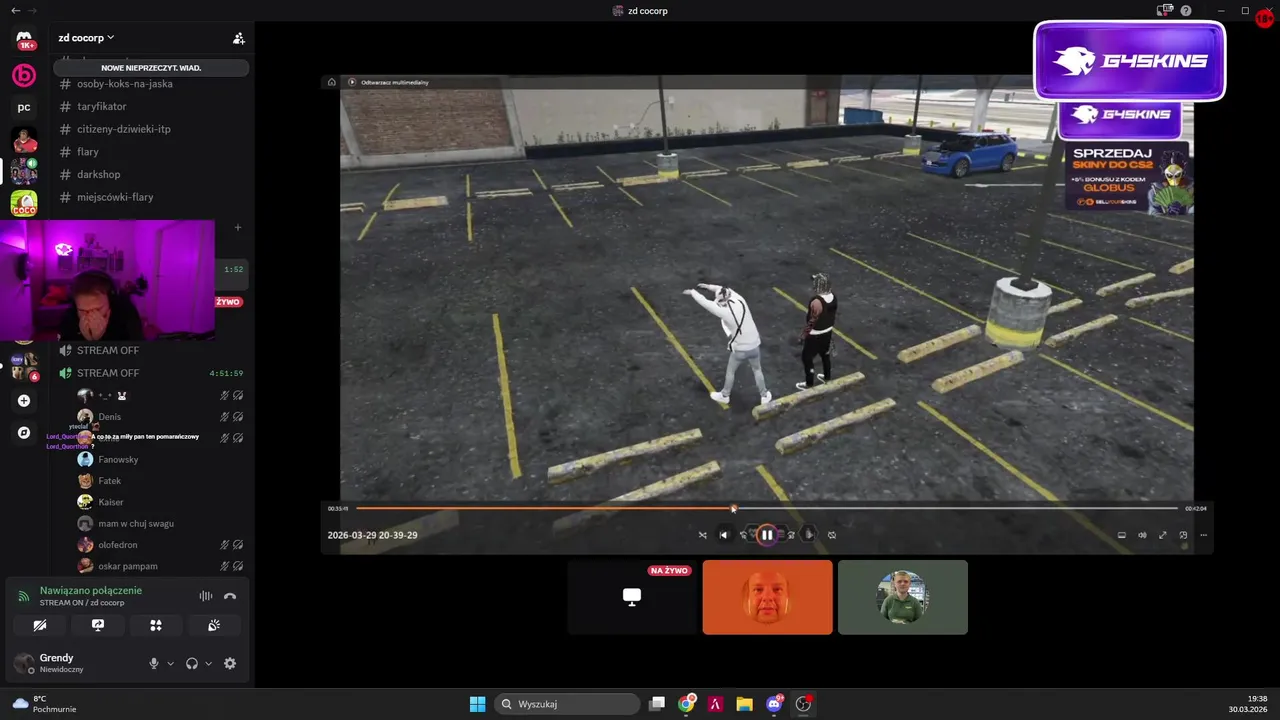Open Windows Start menu
1280x720 pixels.
coord(478,704)
